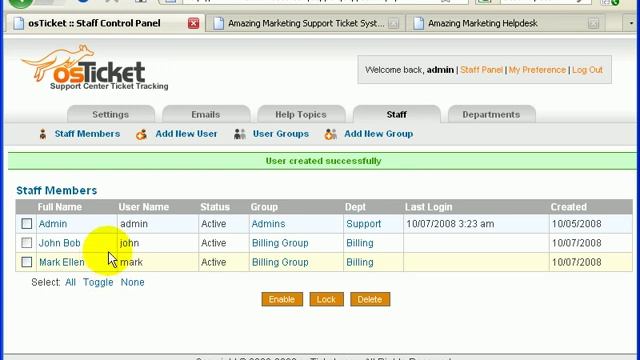Click Active status in John Bob row
Viewport: 640px width, 360px height.
(213, 243)
